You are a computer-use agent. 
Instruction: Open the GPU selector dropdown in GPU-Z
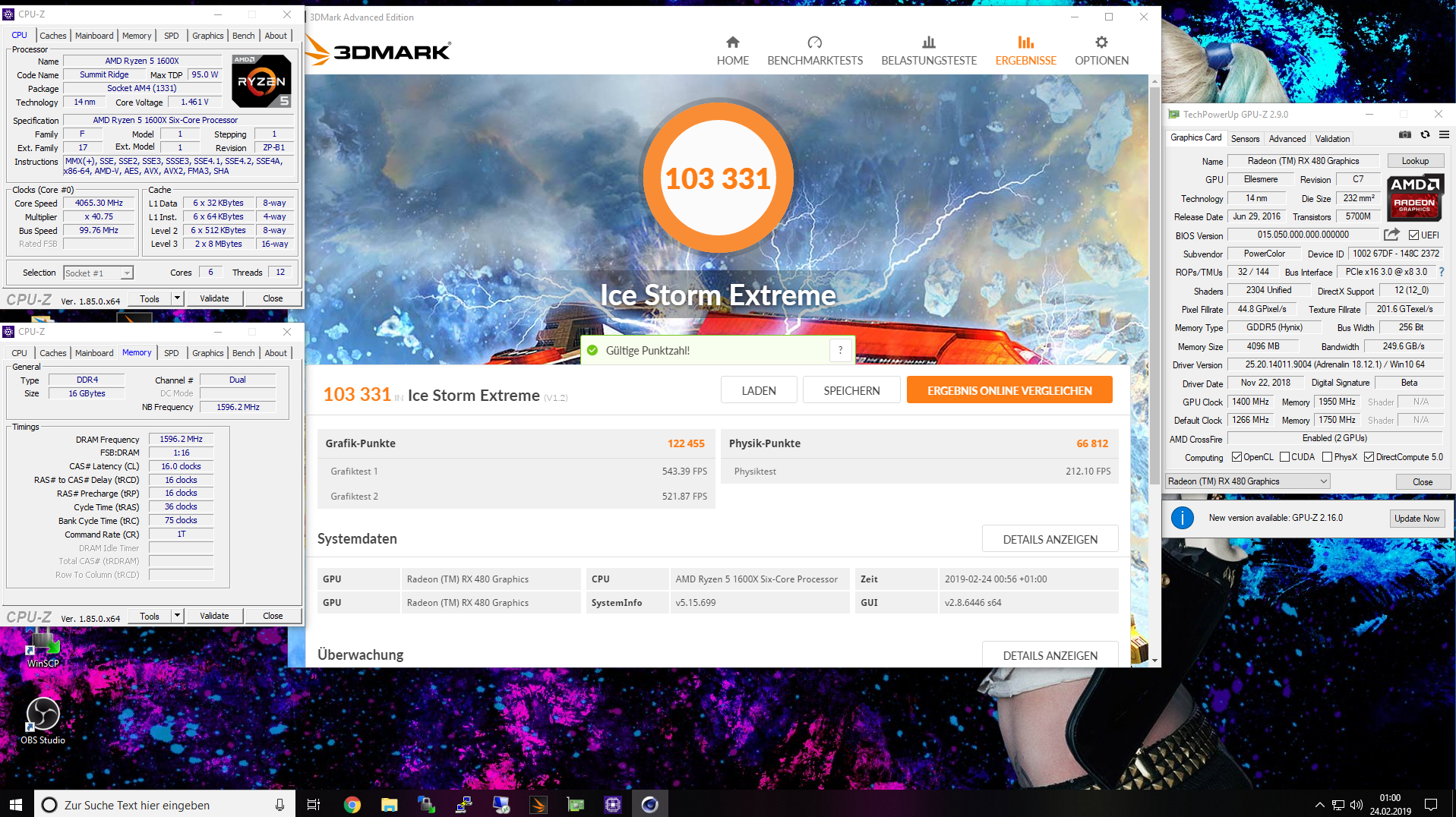click(1248, 481)
